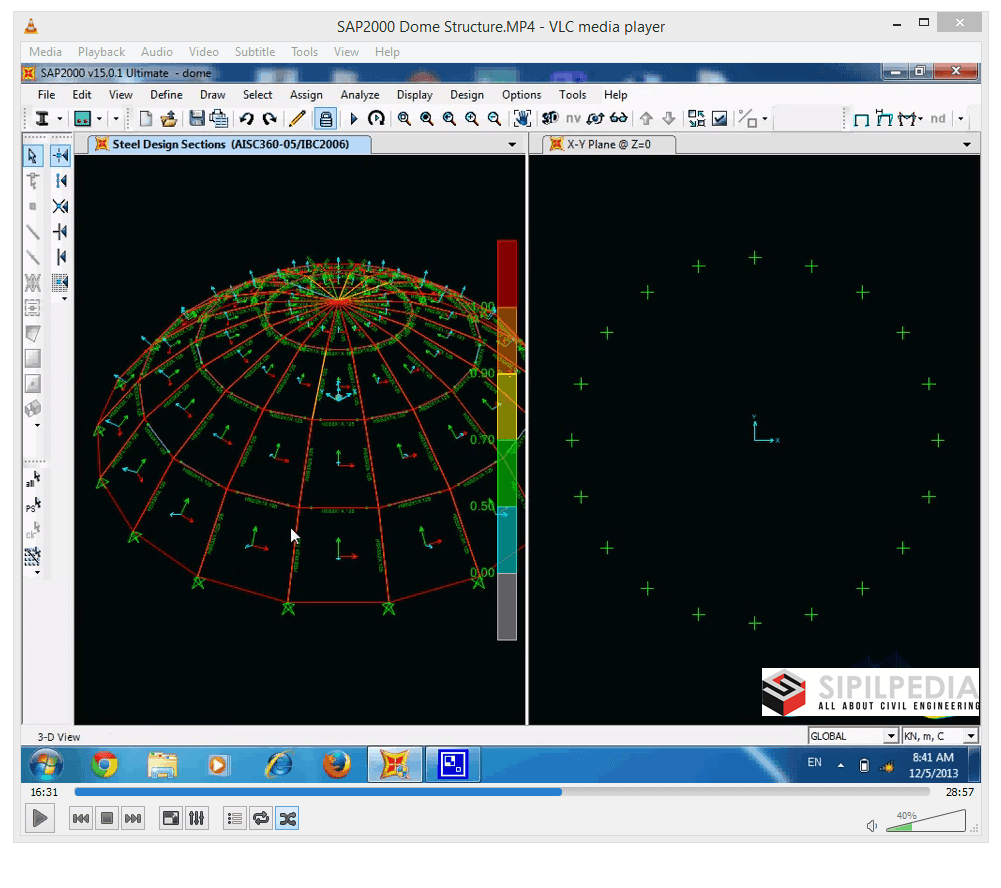Image resolution: width=1001 pixels, height=888 pixels.
Task: Select the Pan hand tool
Action: coord(523,119)
